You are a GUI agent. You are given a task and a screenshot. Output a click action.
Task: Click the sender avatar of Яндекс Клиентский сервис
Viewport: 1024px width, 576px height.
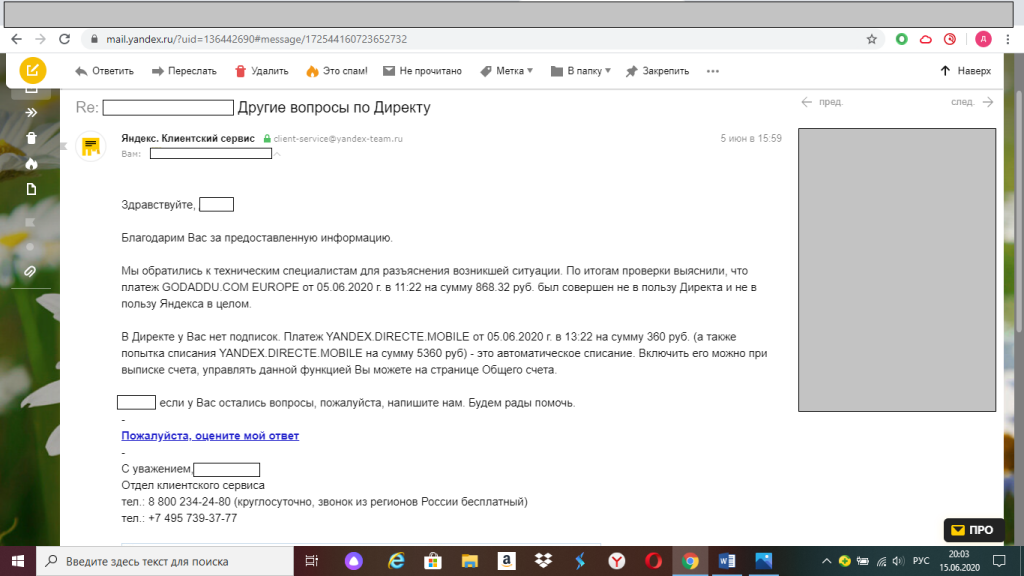[91, 146]
